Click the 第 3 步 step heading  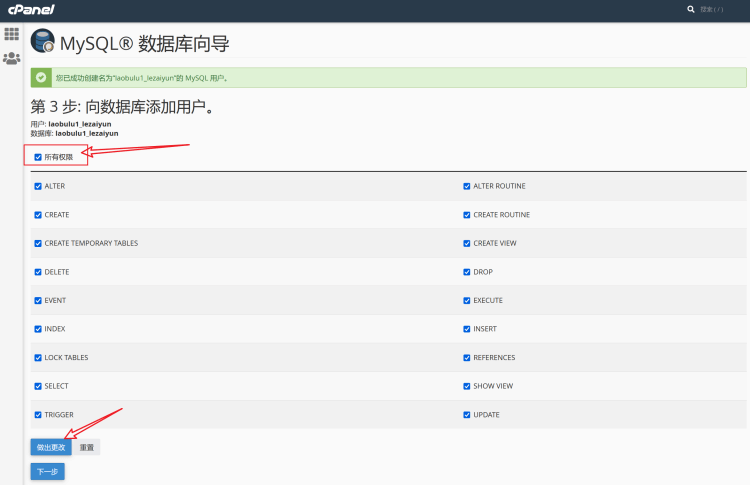point(122,106)
